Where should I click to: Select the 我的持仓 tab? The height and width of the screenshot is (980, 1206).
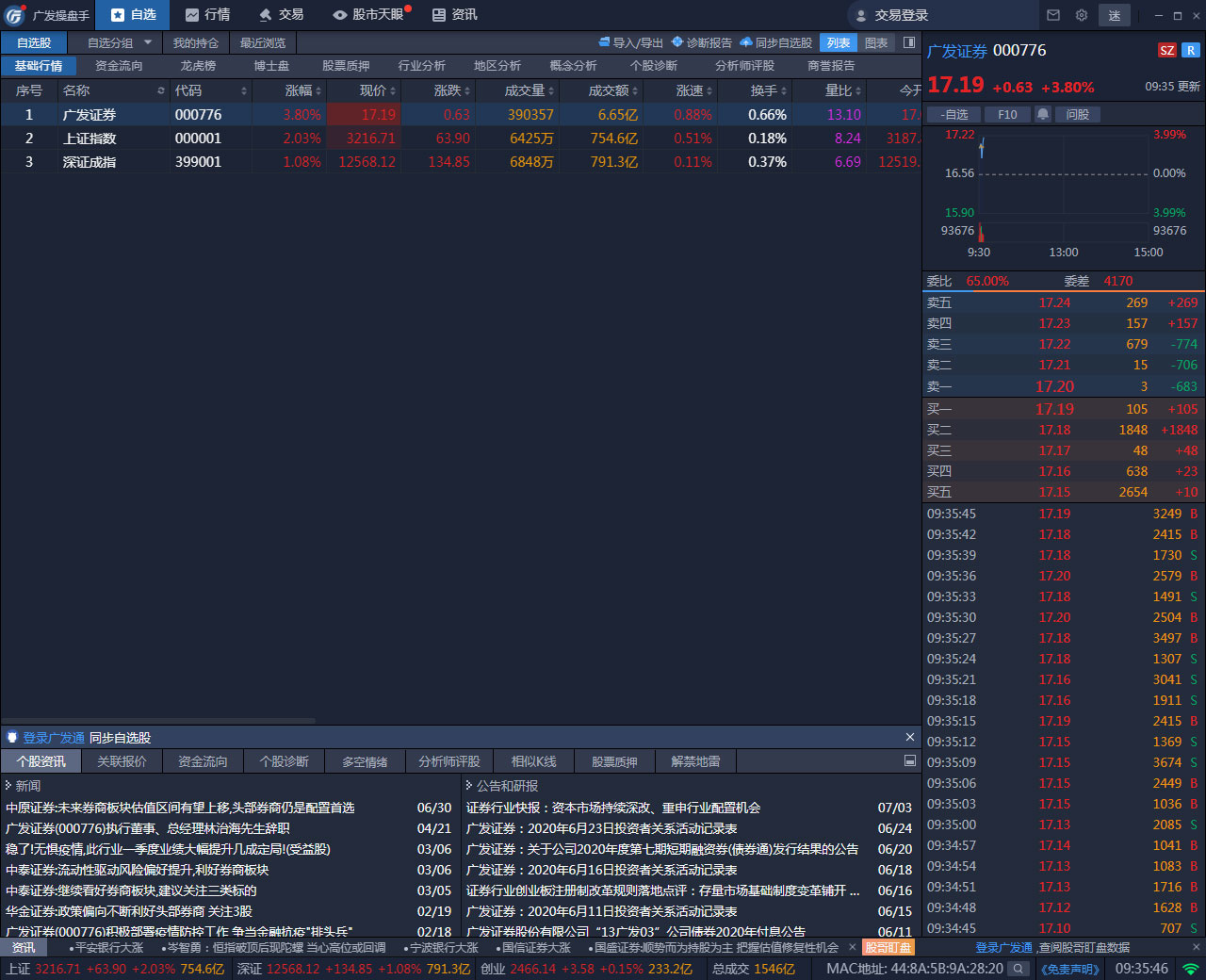(x=196, y=42)
